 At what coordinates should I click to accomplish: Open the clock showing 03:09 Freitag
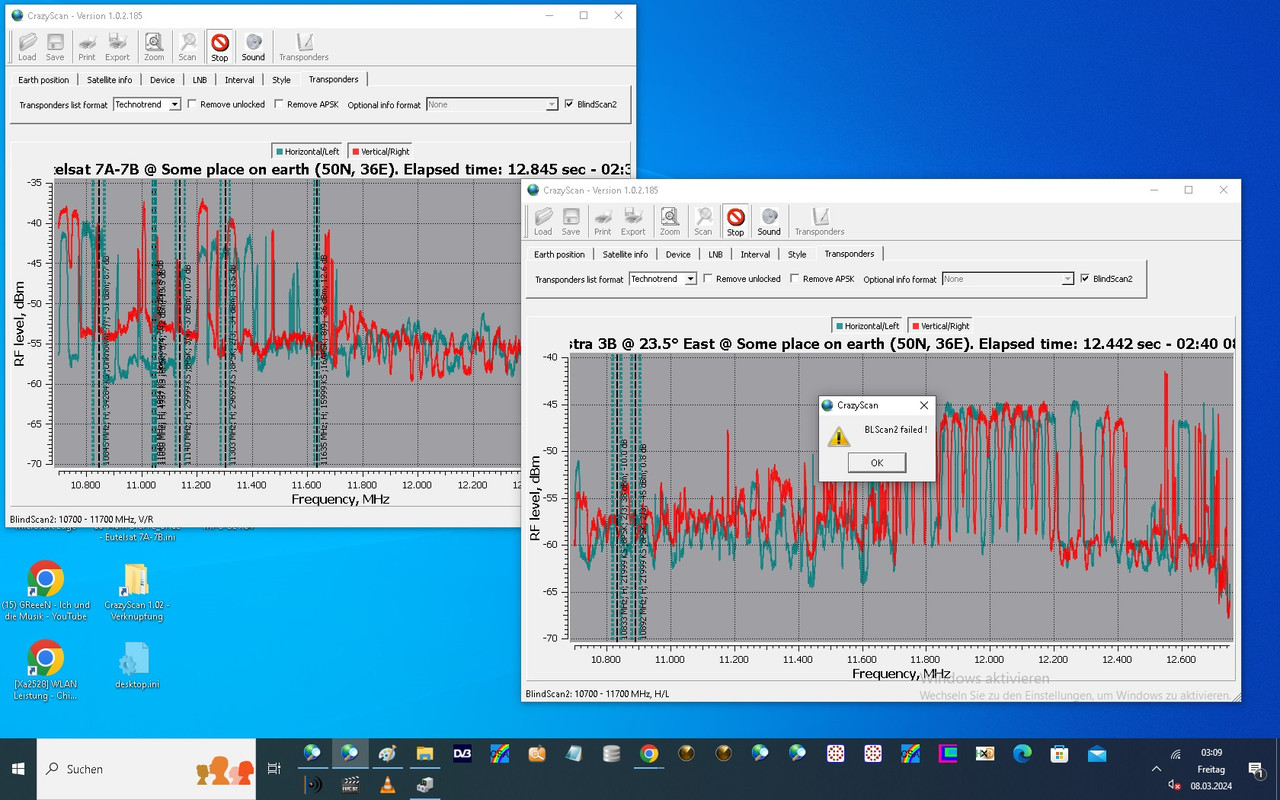click(1211, 769)
